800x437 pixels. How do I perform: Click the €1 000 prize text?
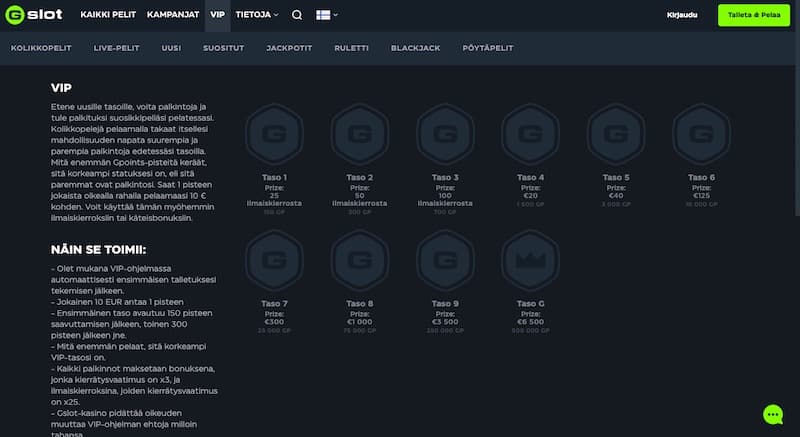point(360,322)
